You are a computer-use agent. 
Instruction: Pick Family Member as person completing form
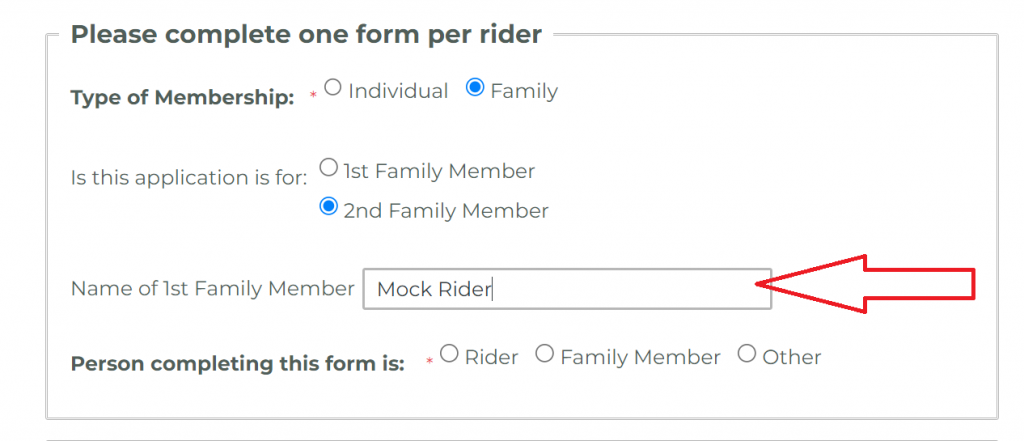[x=544, y=354]
